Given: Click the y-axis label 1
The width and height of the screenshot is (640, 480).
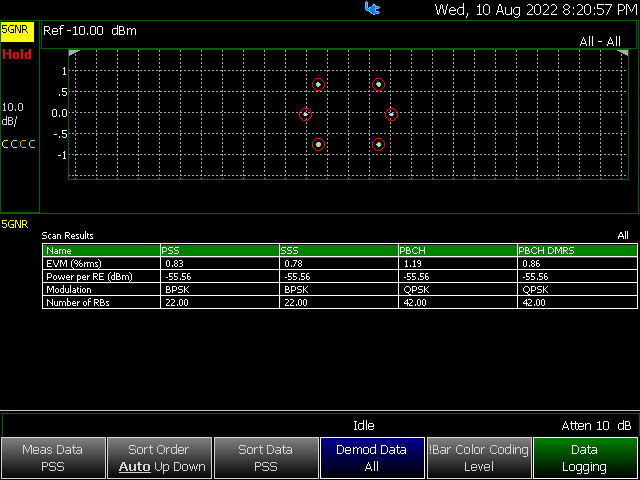Looking at the screenshot, I should tap(64, 71).
